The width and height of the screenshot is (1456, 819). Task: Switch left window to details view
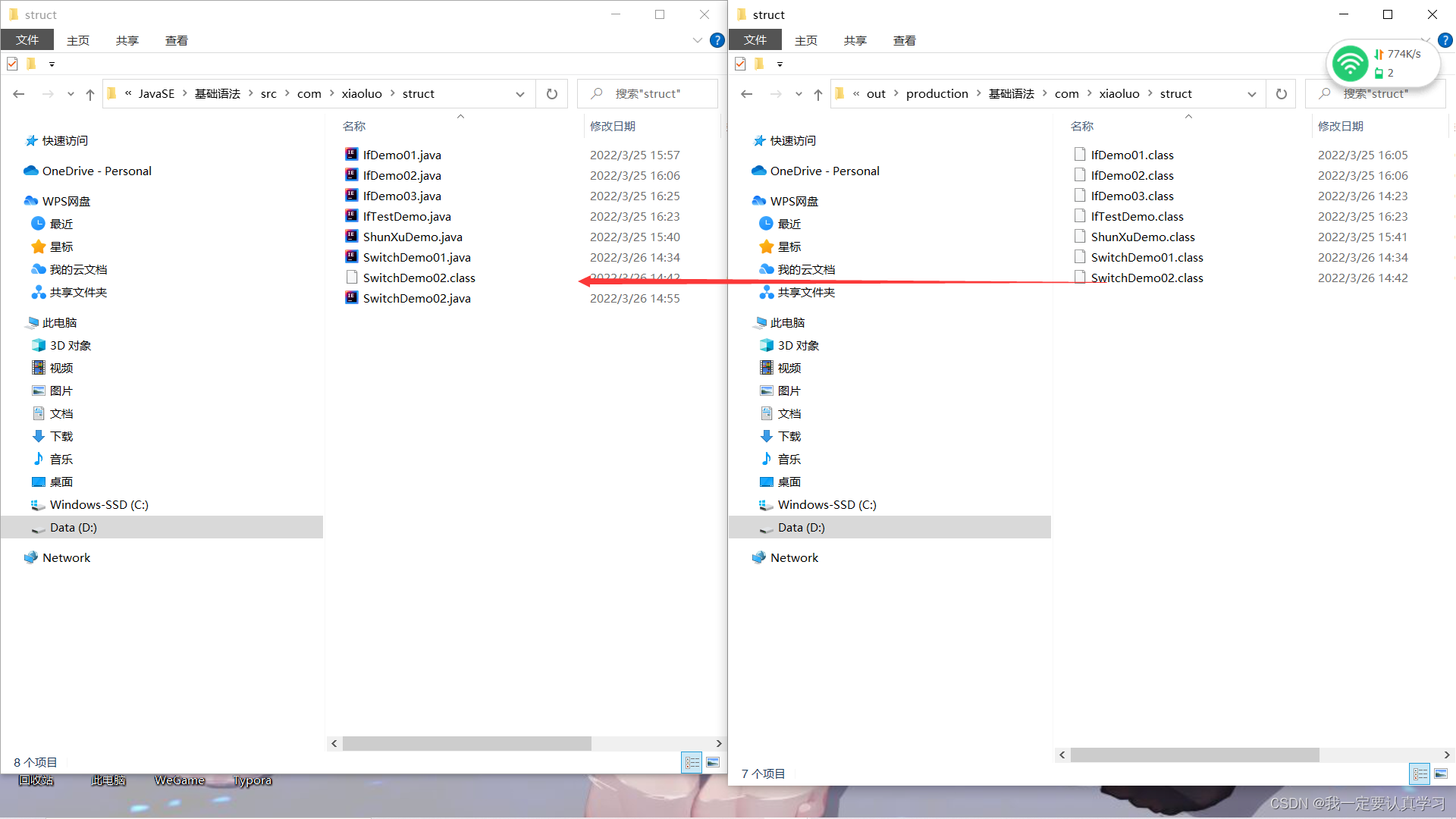click(x=692, y=762)
